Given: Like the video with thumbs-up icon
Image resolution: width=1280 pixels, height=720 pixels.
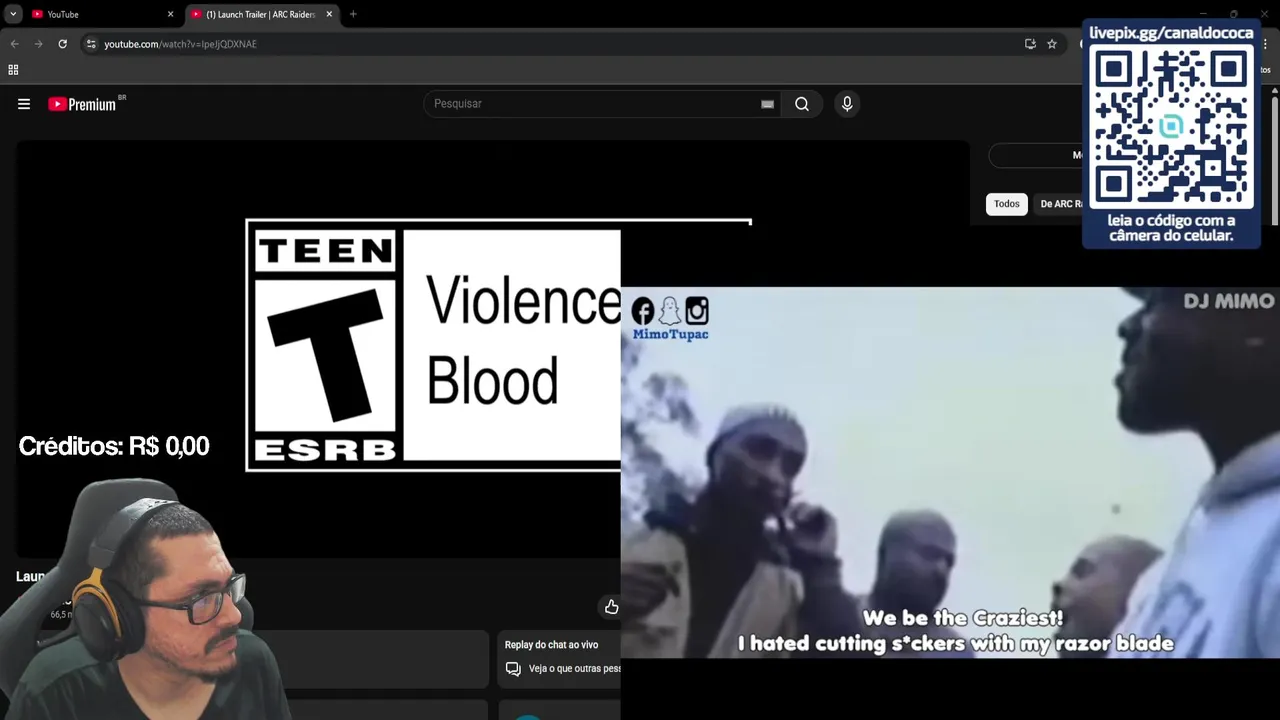Looking at the screenshot, I should [x=611, y=607].
